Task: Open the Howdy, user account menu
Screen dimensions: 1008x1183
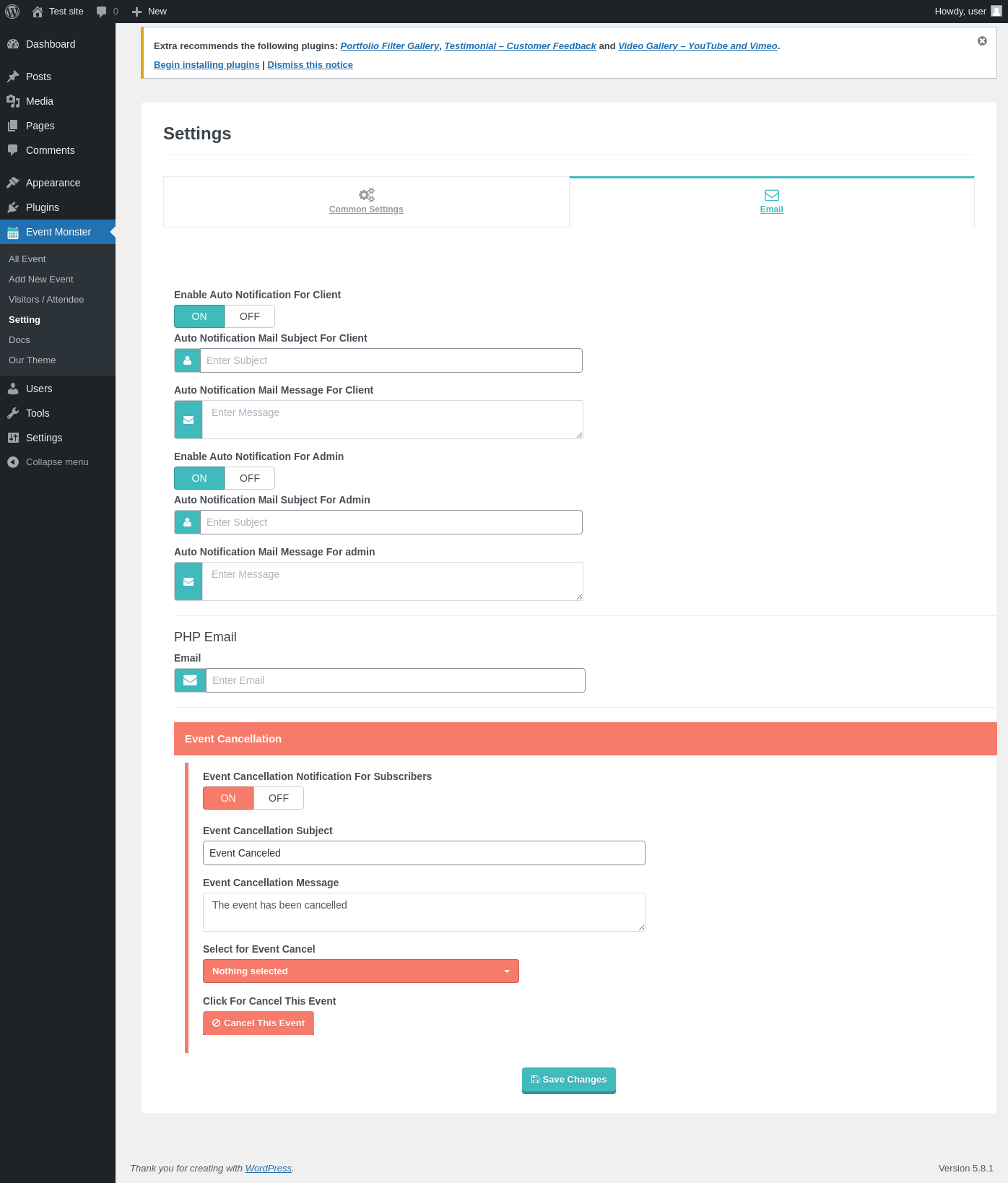Action: click(x=968, y=12)
